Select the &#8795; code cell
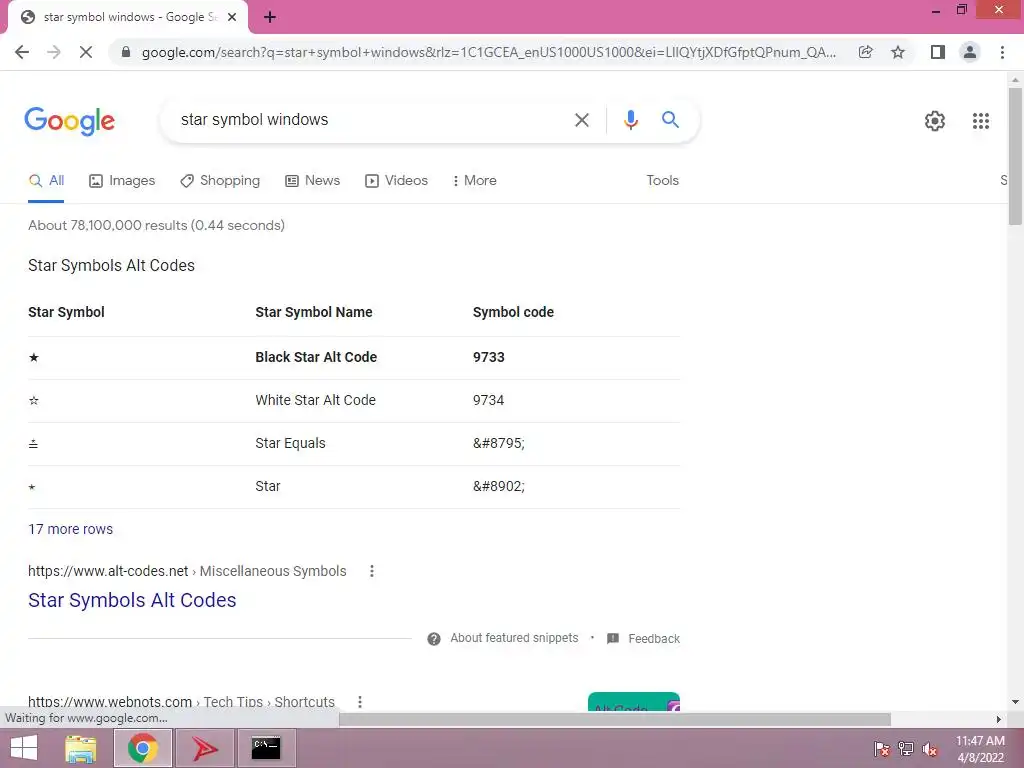The image size is (1024, 768). (x=499, y=443)
